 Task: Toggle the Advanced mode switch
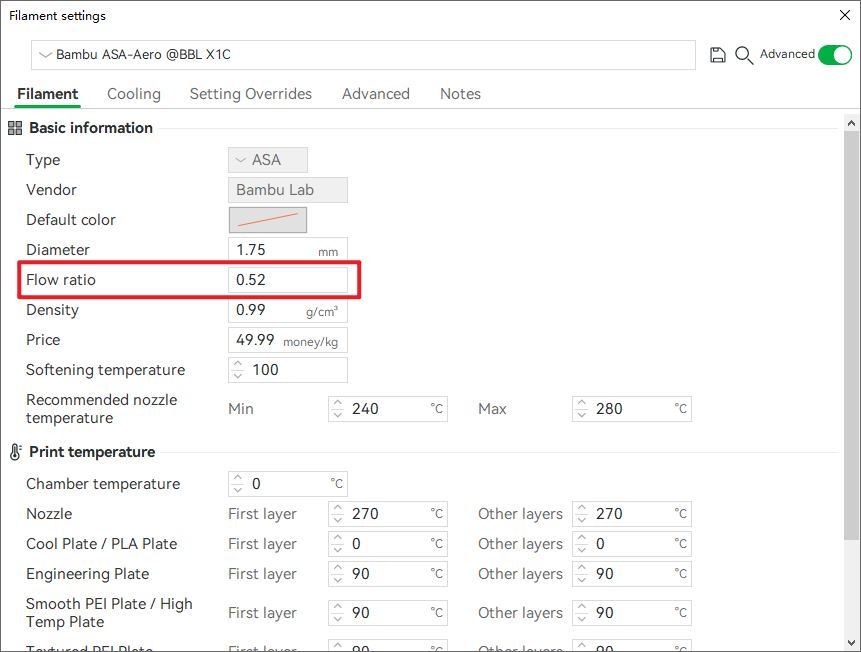835,55
